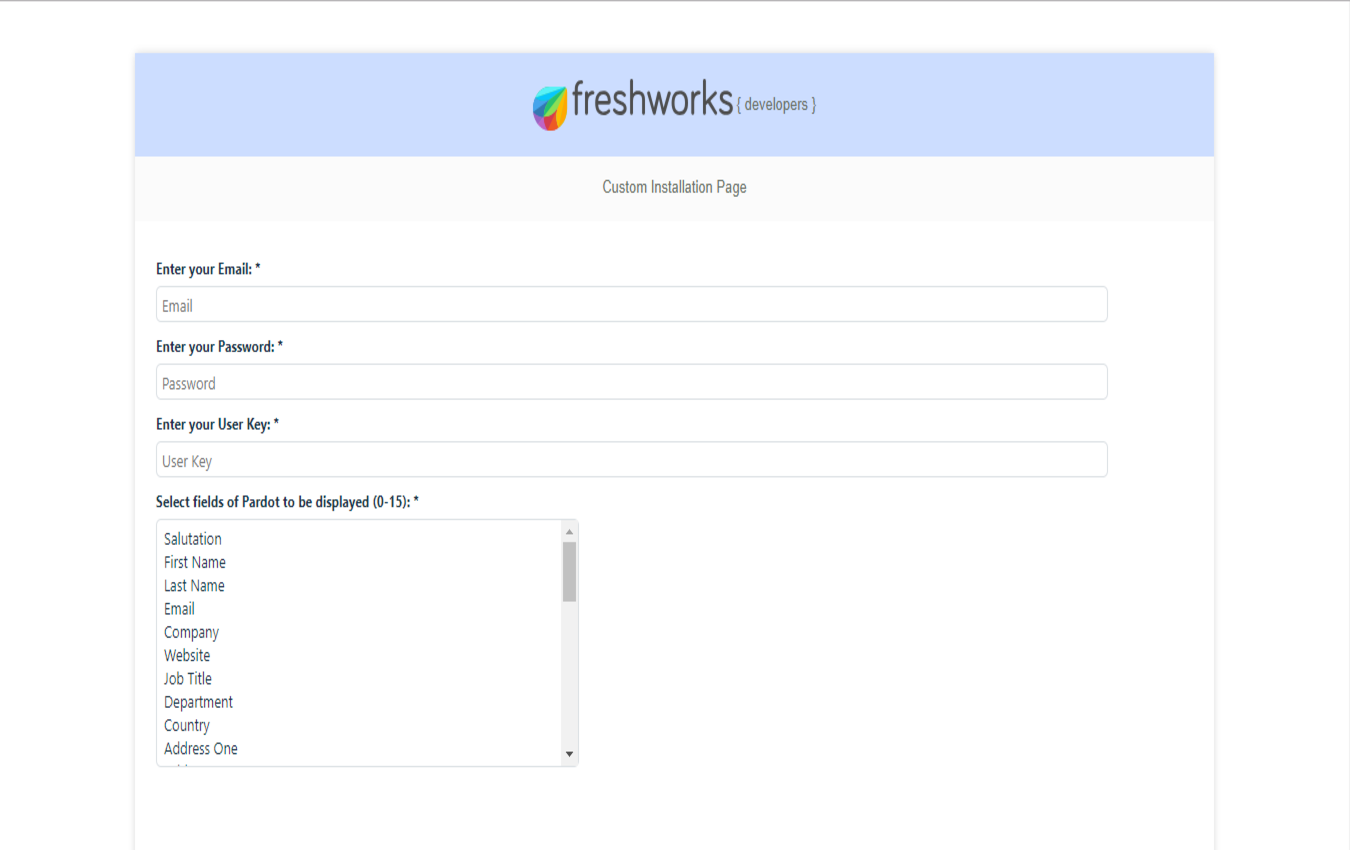Select Company from the fields list
Image resolution: width=1350 pixels, height=850 pixels.
click(x=190, y=632)
